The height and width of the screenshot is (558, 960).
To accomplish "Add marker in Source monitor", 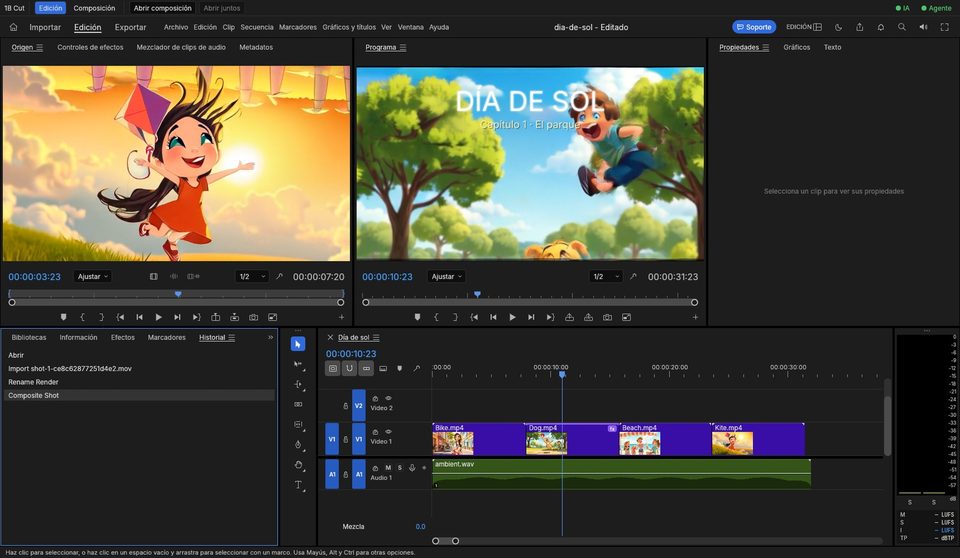I will (63, 317).
